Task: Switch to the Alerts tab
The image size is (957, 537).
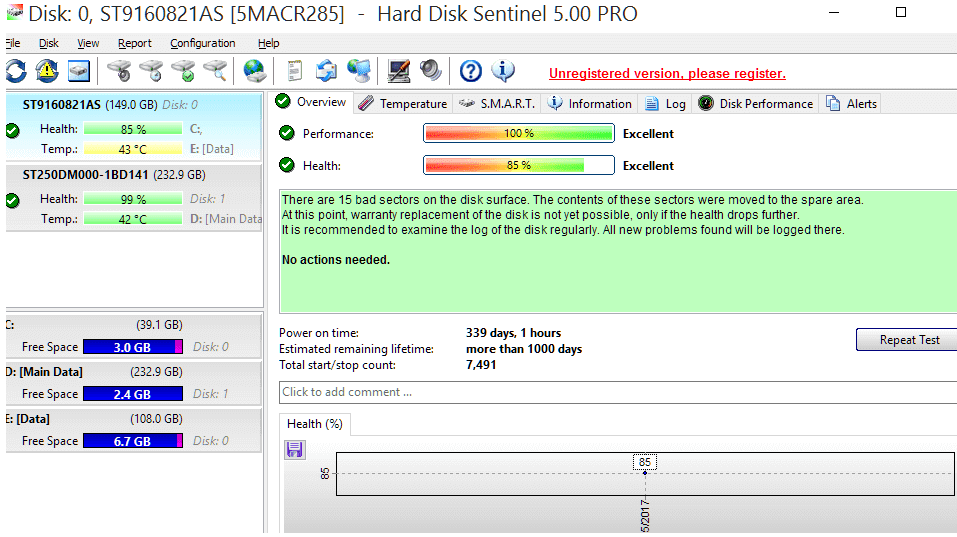Action: 851,104
